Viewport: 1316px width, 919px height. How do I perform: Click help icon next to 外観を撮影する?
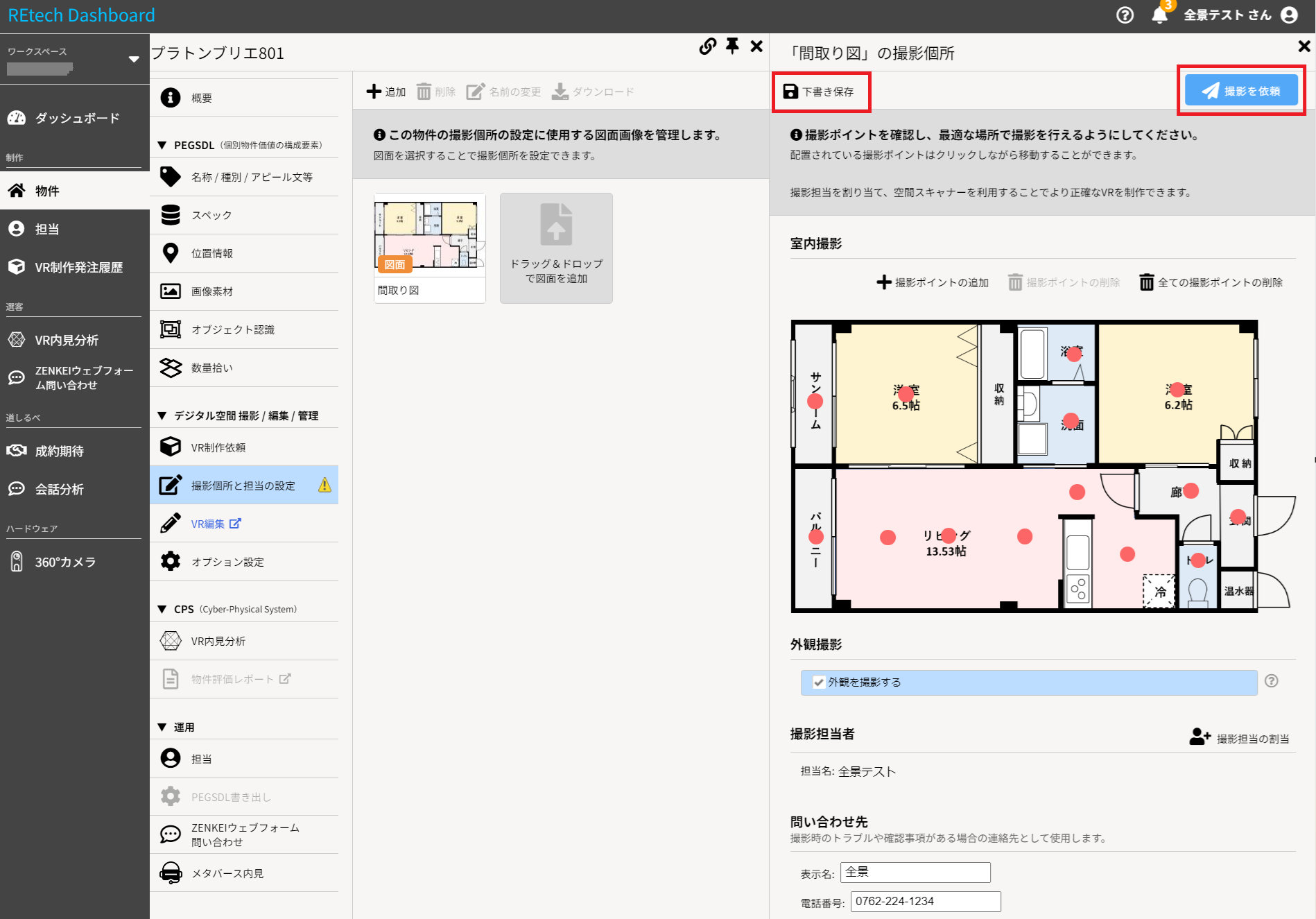(x=1271, y=681)
